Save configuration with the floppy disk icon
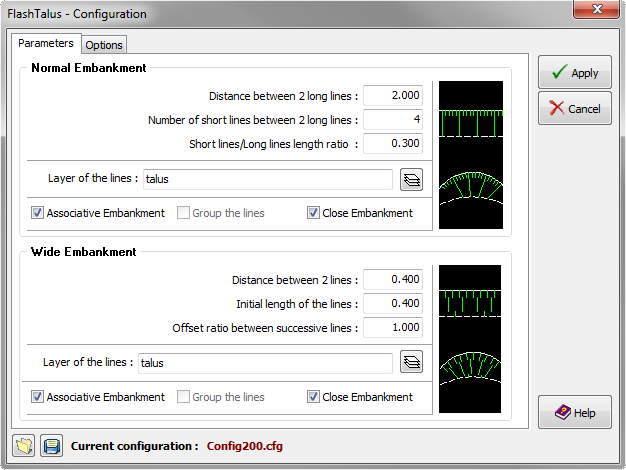 click(x=52, y=446)
